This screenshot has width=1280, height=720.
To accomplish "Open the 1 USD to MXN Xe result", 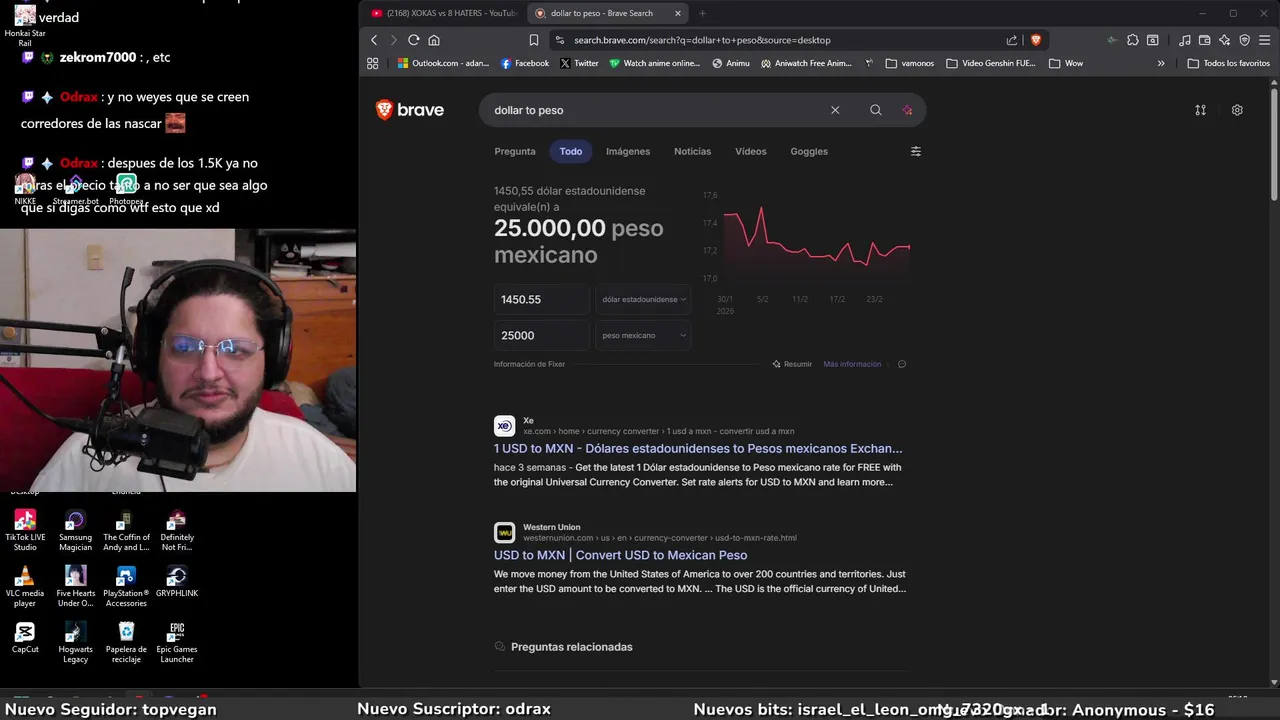I will tap(698, 449).
